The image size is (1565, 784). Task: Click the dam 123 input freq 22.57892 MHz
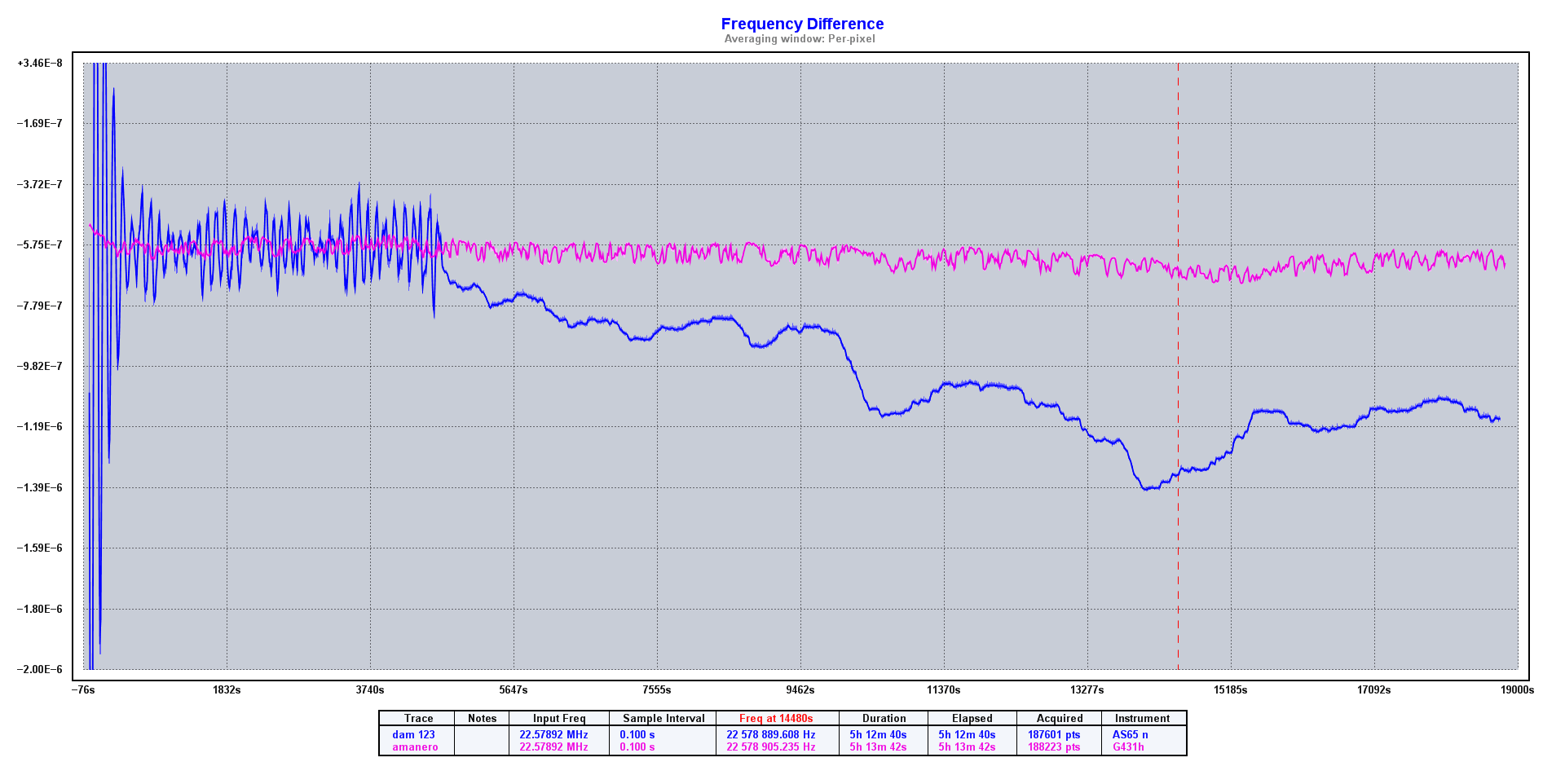(553, 734)
